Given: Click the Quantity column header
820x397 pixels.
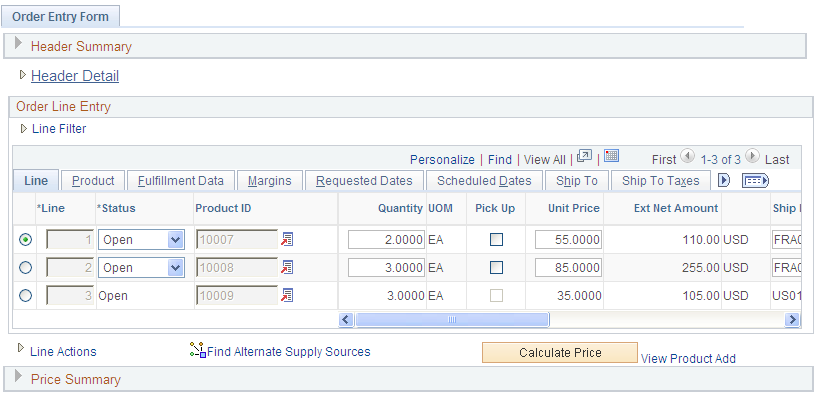Looking at the screenshot, I should pyautogui.click(x=400, y=208).
